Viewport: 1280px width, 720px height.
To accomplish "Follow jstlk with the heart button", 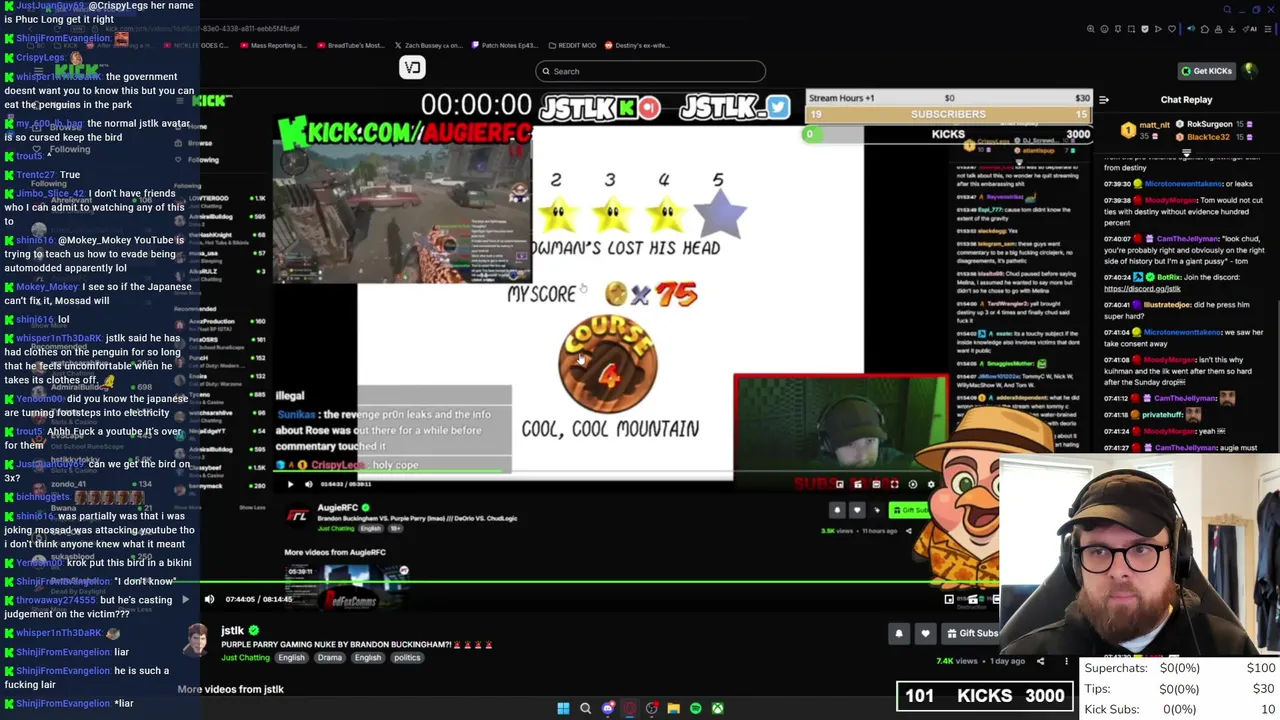I will [x=925, y=633].
